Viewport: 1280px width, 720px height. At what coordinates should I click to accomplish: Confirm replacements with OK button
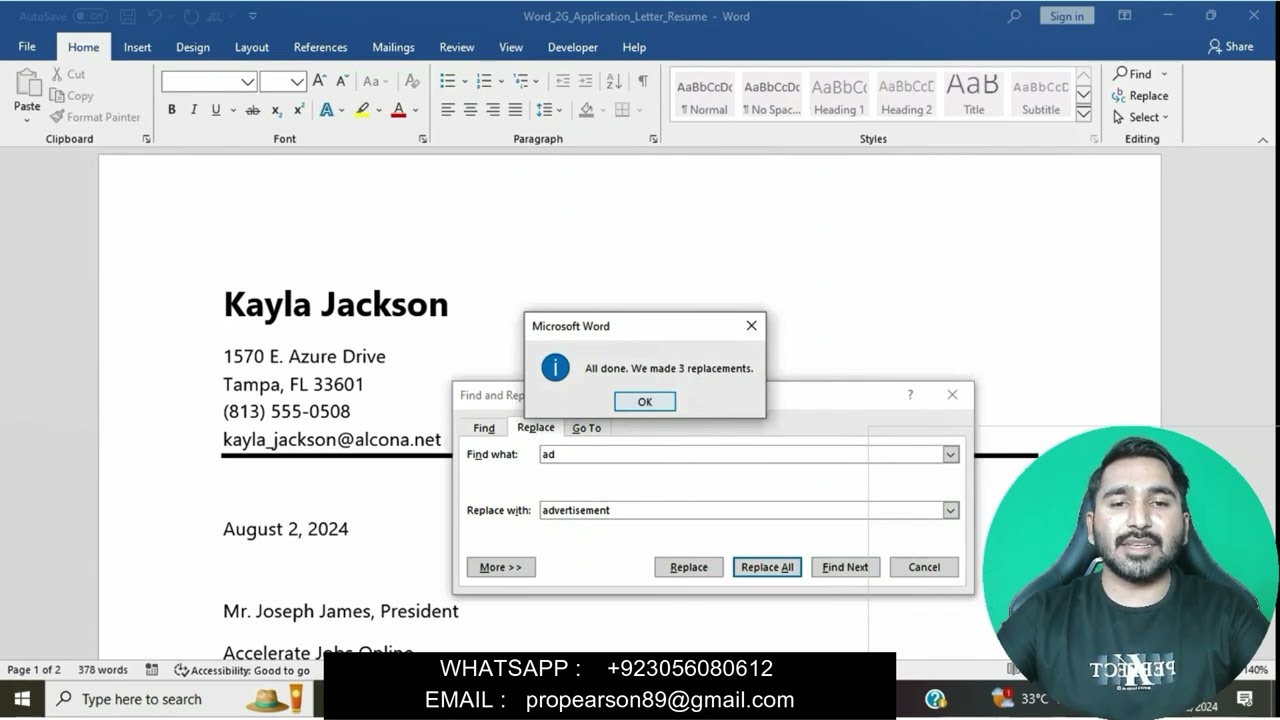point(645,402)
